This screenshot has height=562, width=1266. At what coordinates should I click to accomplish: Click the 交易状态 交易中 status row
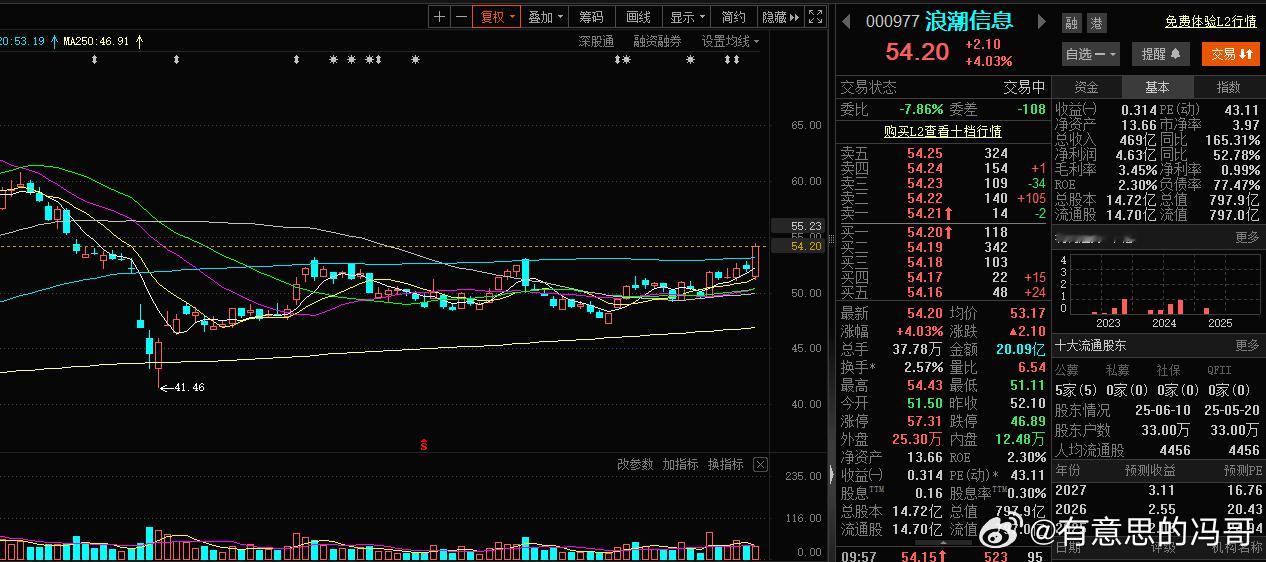click(x=942, y=87)
